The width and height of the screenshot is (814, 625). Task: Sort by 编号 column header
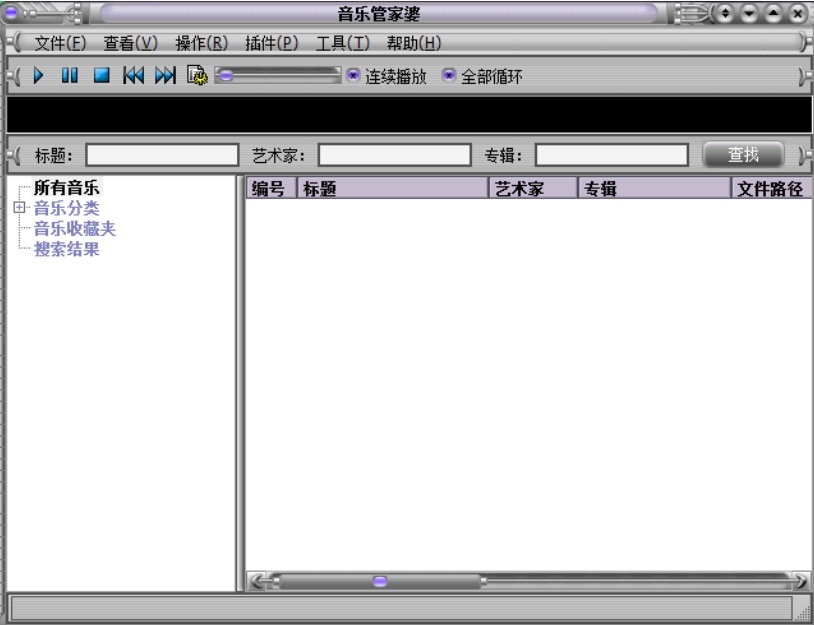point(270,188)
